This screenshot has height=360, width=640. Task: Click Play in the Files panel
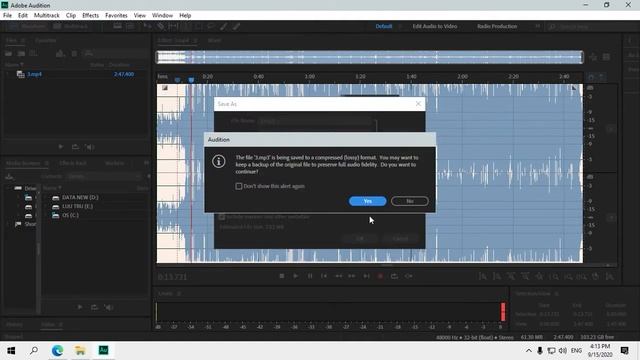[x=61, y=147]
